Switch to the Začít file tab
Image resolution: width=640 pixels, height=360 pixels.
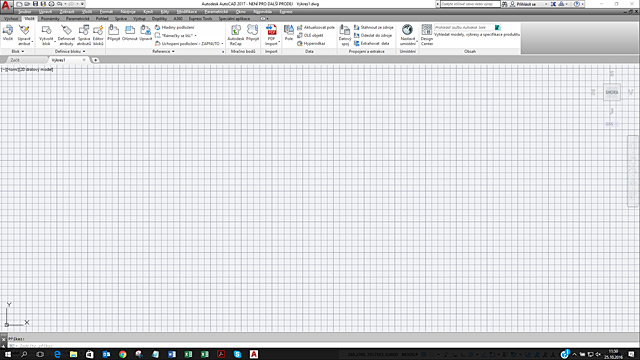pos(15,60)
